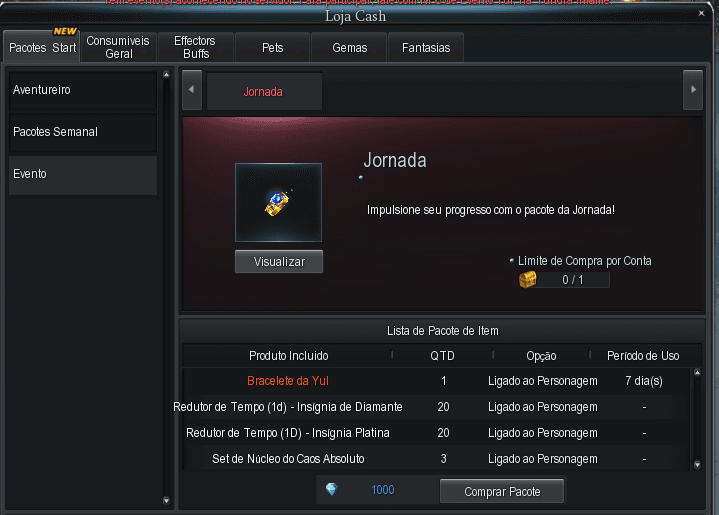The image size is (719, 515).
Task: Select Pacotes Semanal category
Action: coord(83,132)
